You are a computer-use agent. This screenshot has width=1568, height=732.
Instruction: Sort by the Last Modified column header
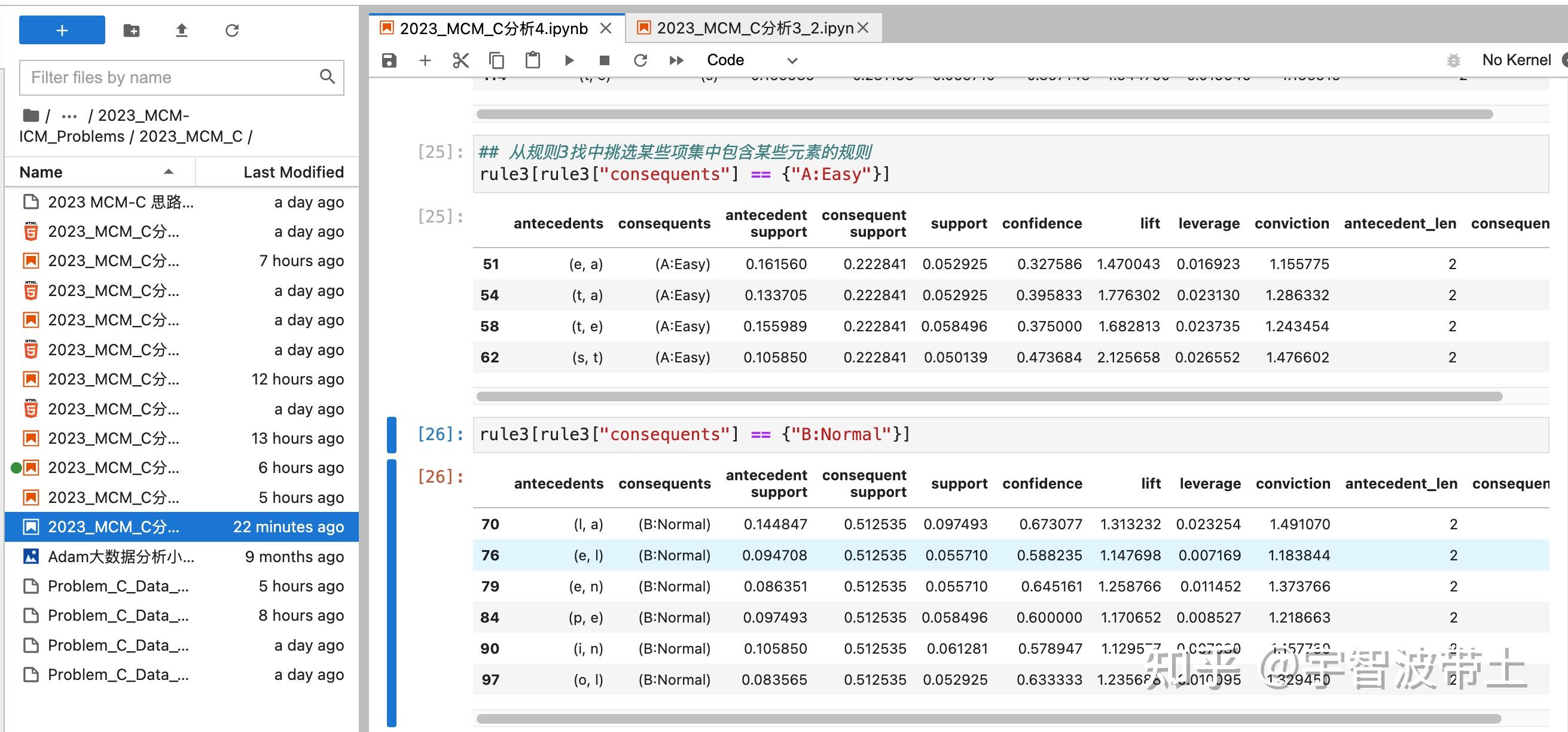point(294,172)
